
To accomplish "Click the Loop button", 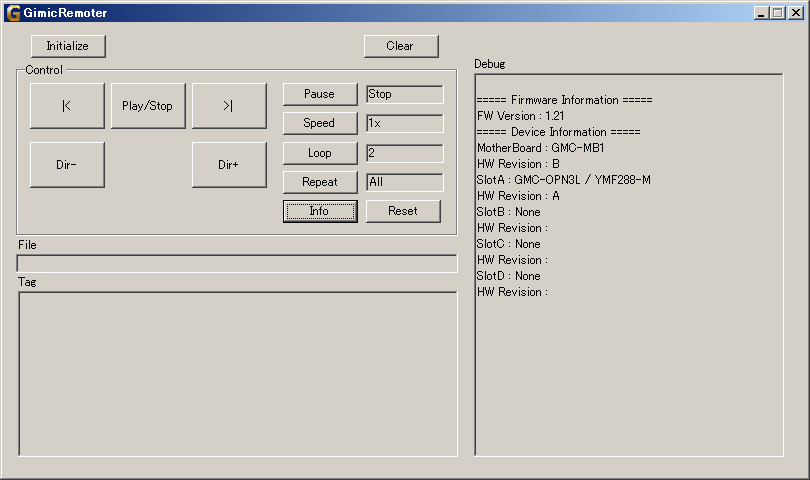I will coord(320,153).
